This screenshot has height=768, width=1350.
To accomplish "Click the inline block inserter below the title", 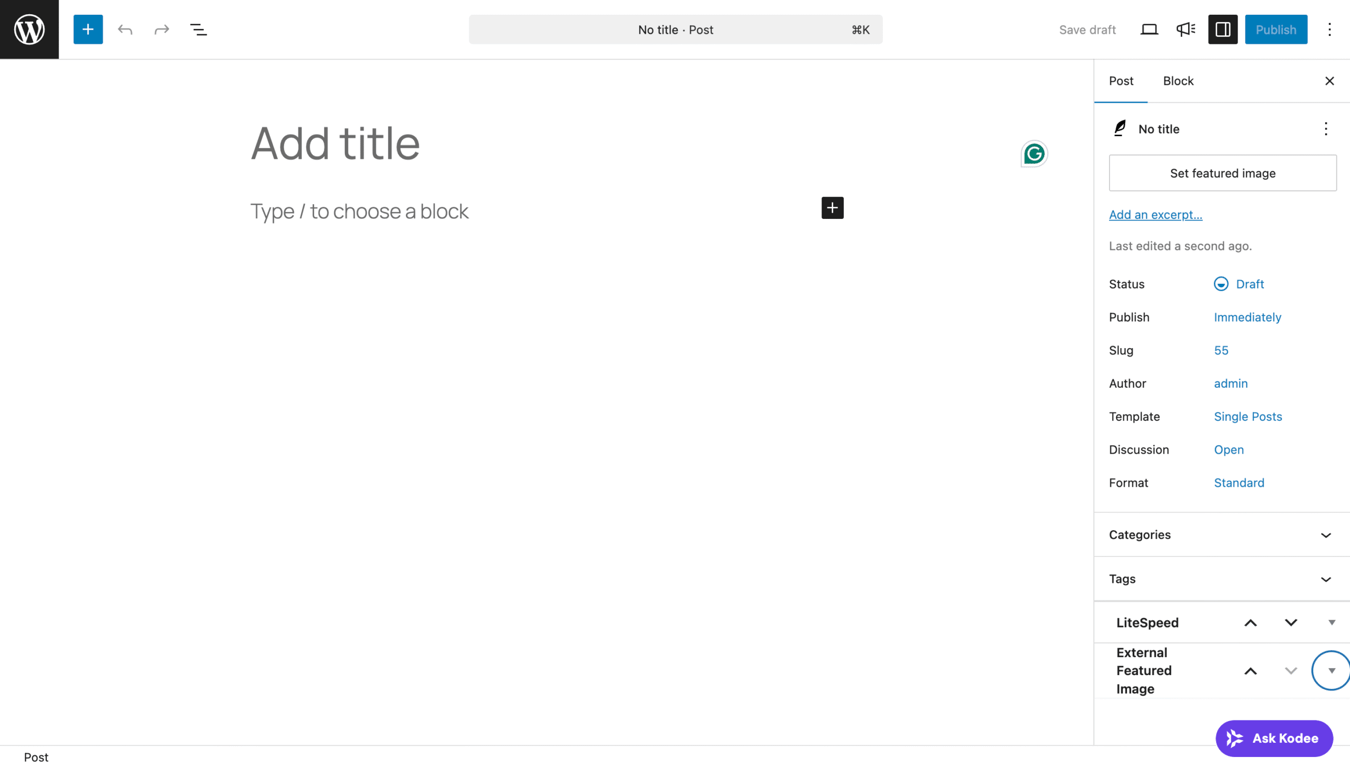I will pyautogui.click(x=832, y=207).
